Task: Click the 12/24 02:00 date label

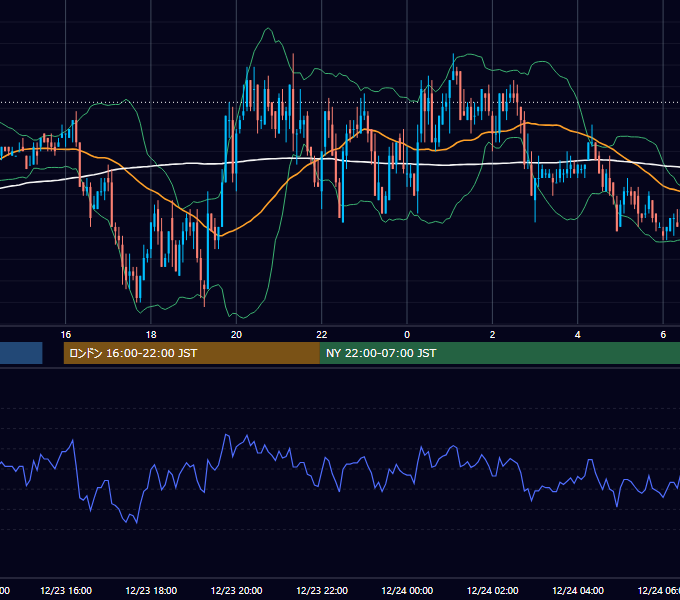Action: [x=493, y=591]
